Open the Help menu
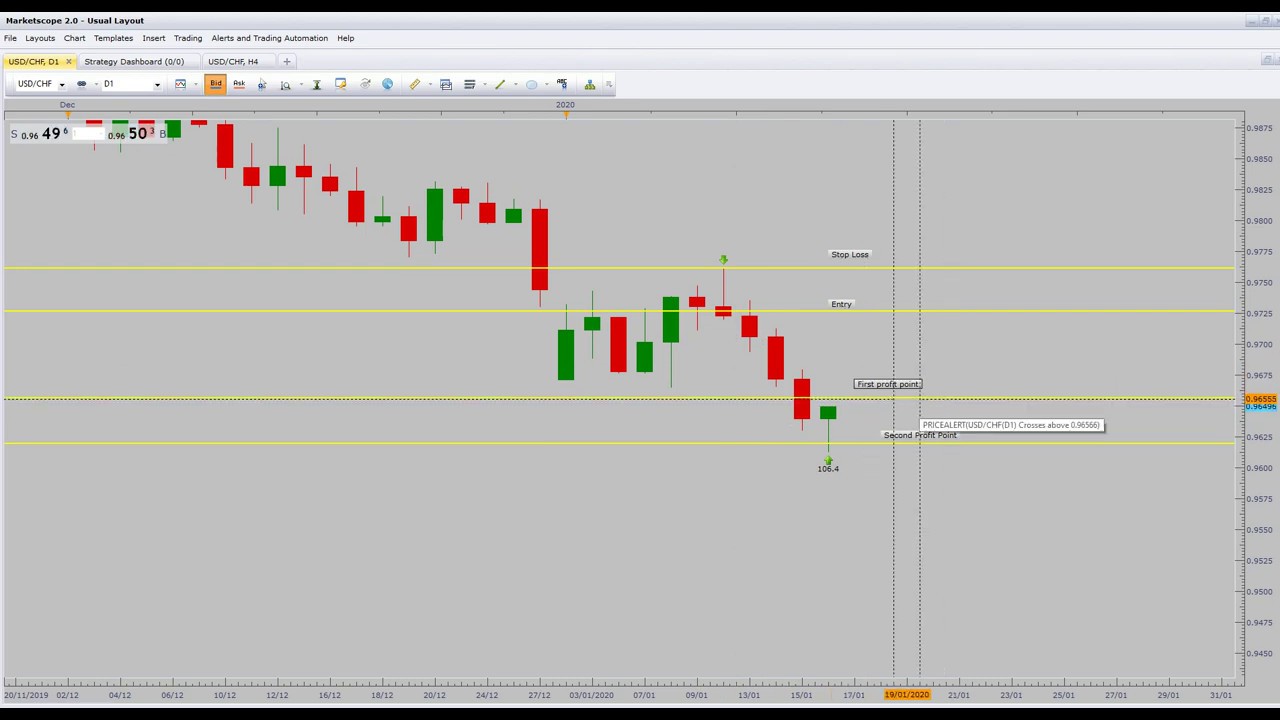 345,38
